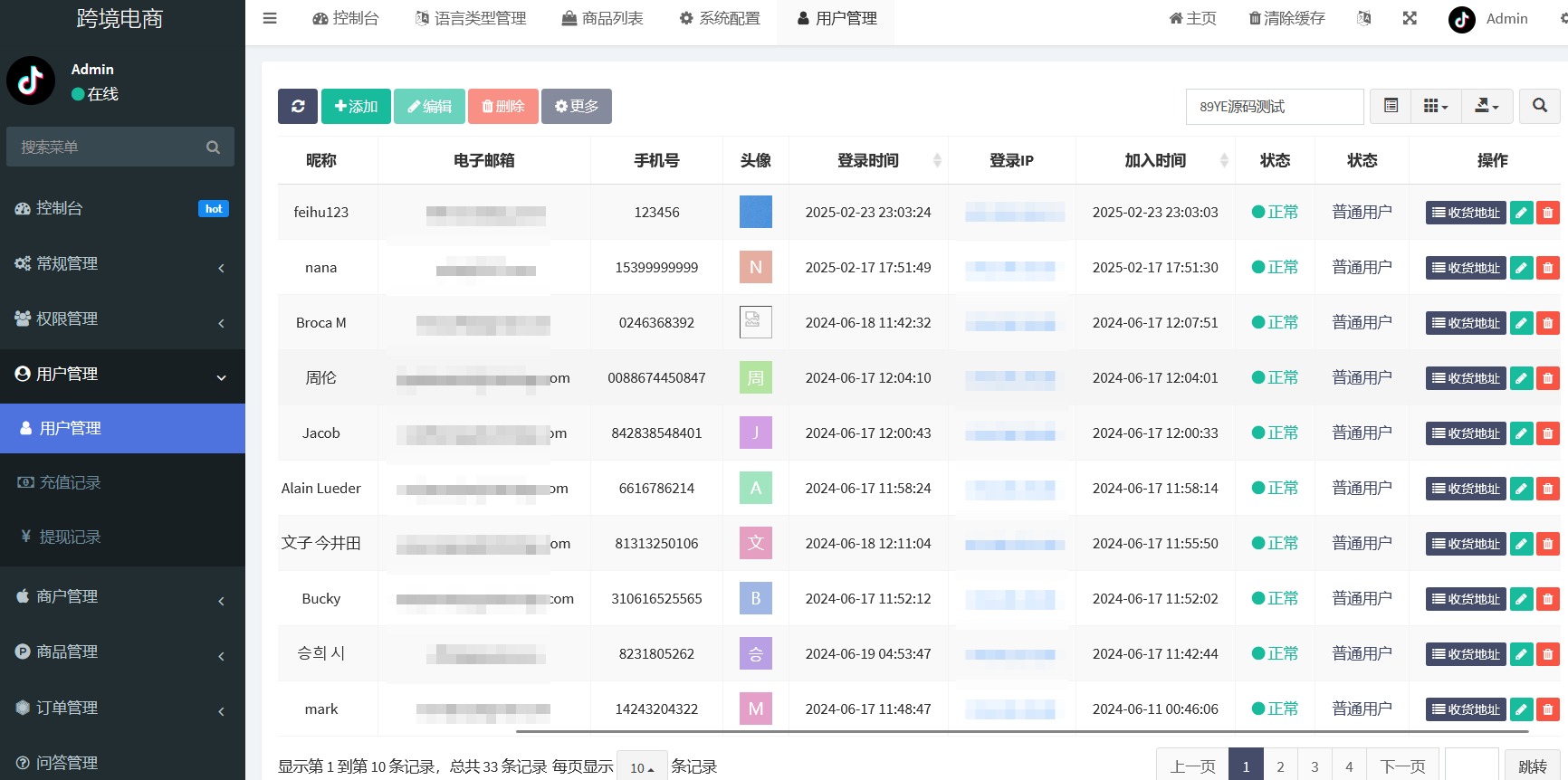Click avatar thumbnail for Broca M
1568x780 pixels.
[x=755, y=322]
